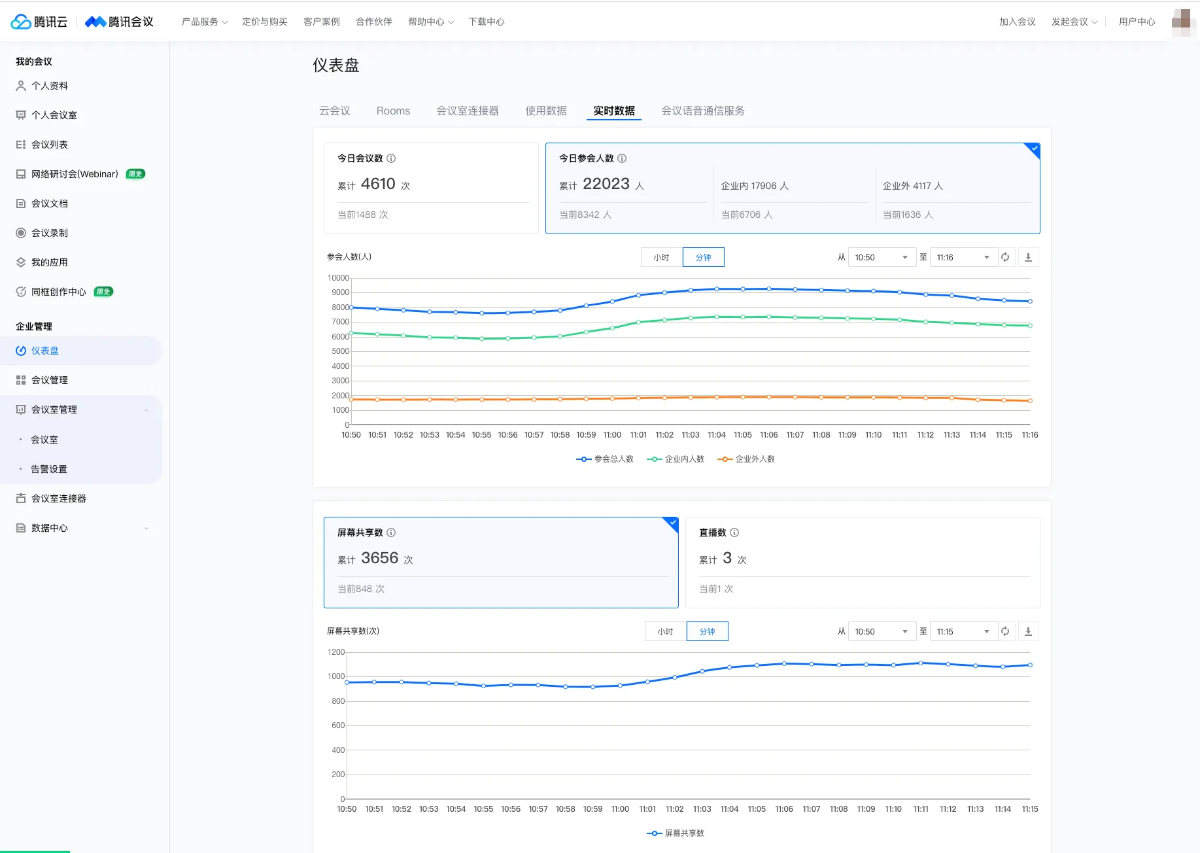Toggle 小时 view for 参会人数 chart

[x=662, y=257]
